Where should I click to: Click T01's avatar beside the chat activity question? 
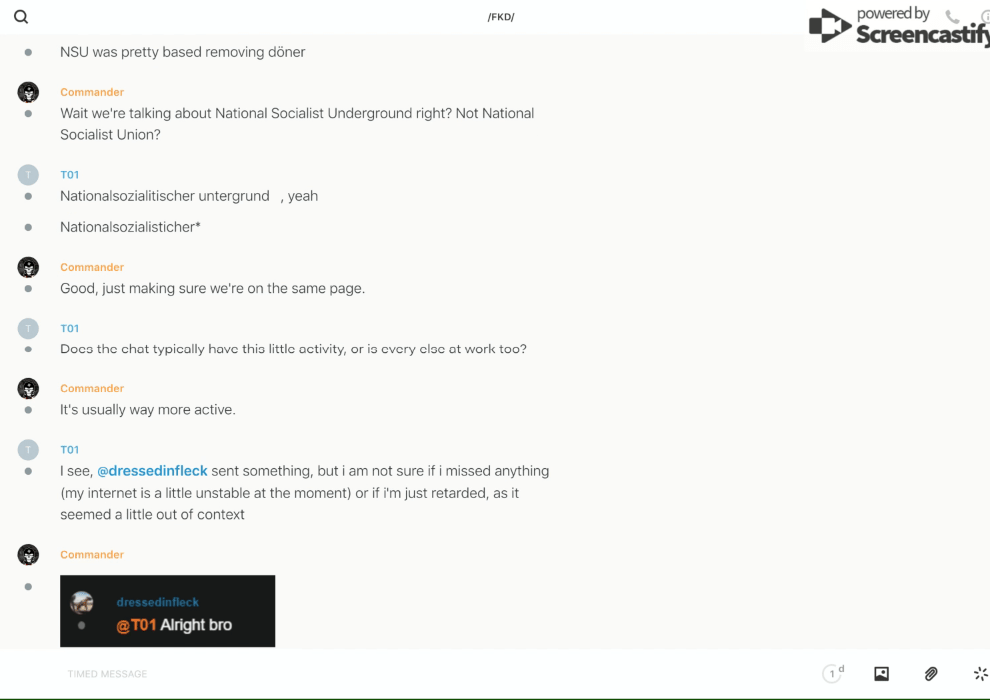28,328
